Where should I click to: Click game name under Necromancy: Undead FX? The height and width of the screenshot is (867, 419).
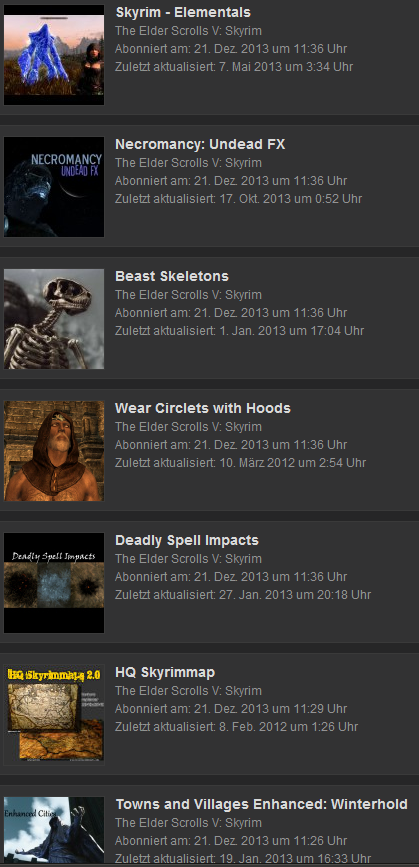(188, 163)
